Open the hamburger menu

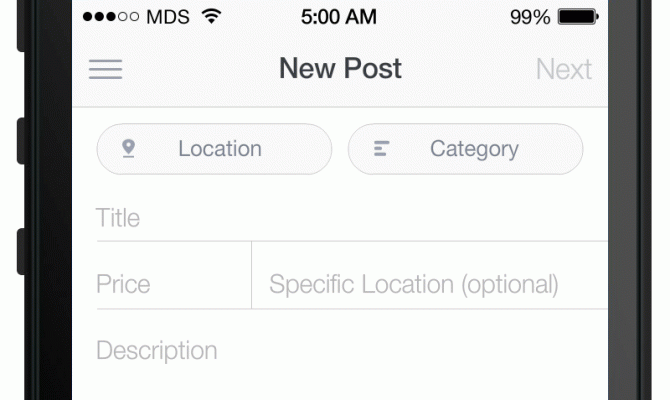pyautogui.click(x=105, y=69)
